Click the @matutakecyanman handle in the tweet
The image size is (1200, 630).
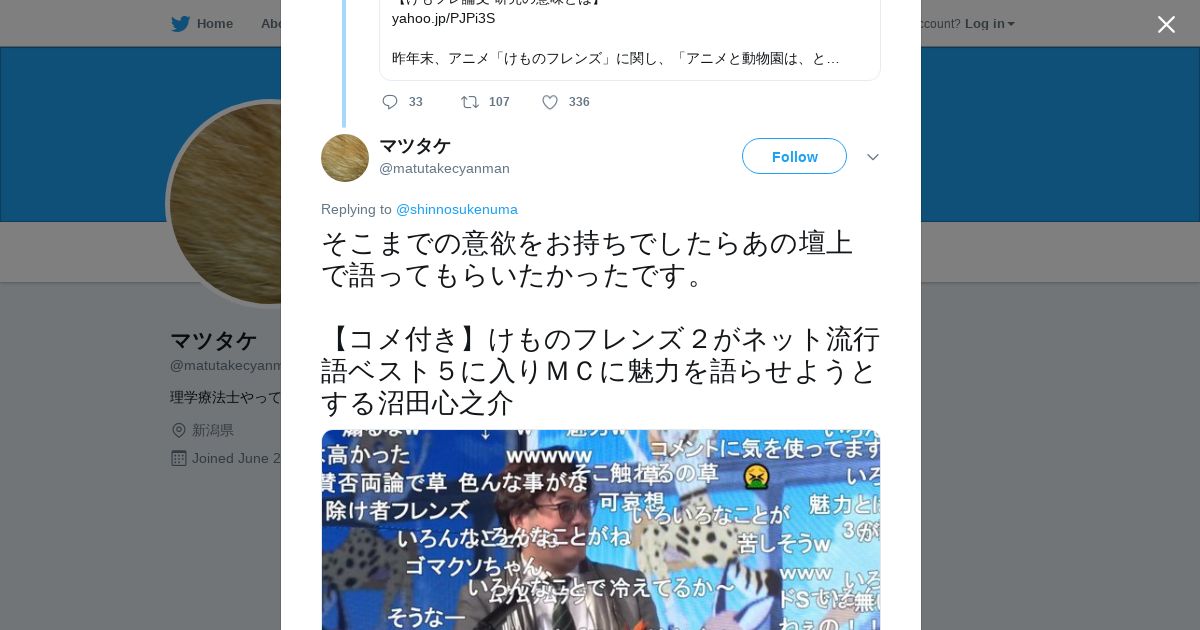point(444,168)
